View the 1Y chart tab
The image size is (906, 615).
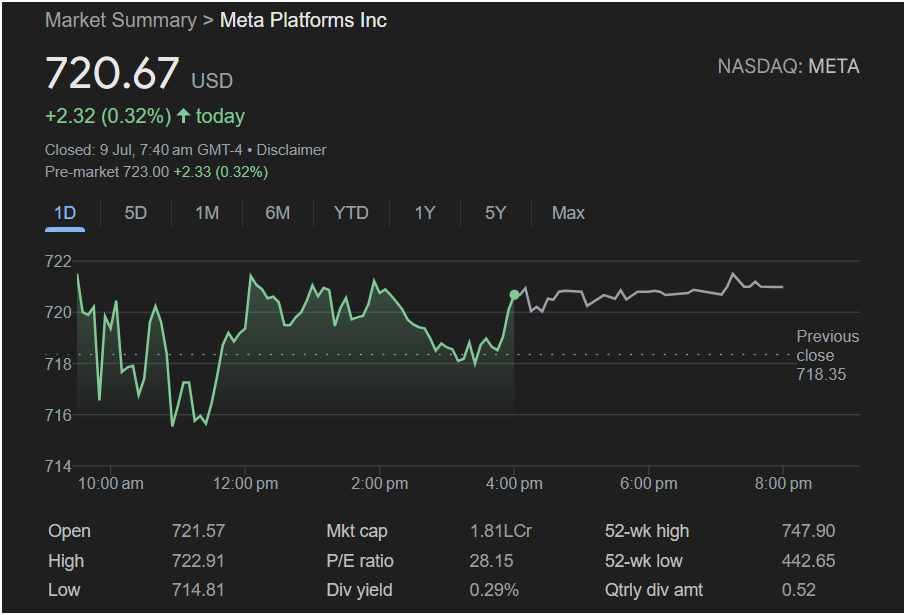pyautogui.click(x=425, y=213)
